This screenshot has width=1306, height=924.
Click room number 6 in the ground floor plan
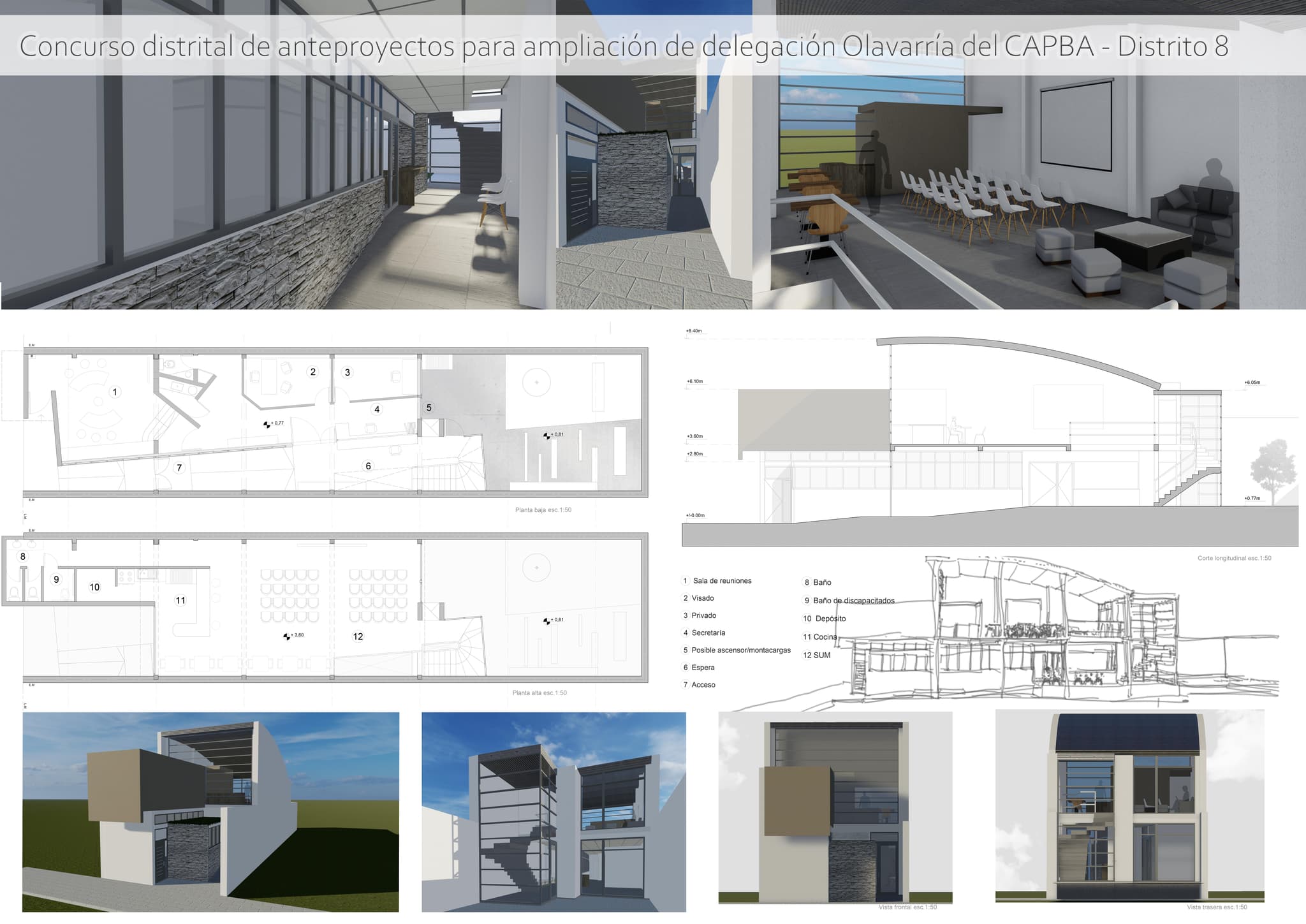368,466
